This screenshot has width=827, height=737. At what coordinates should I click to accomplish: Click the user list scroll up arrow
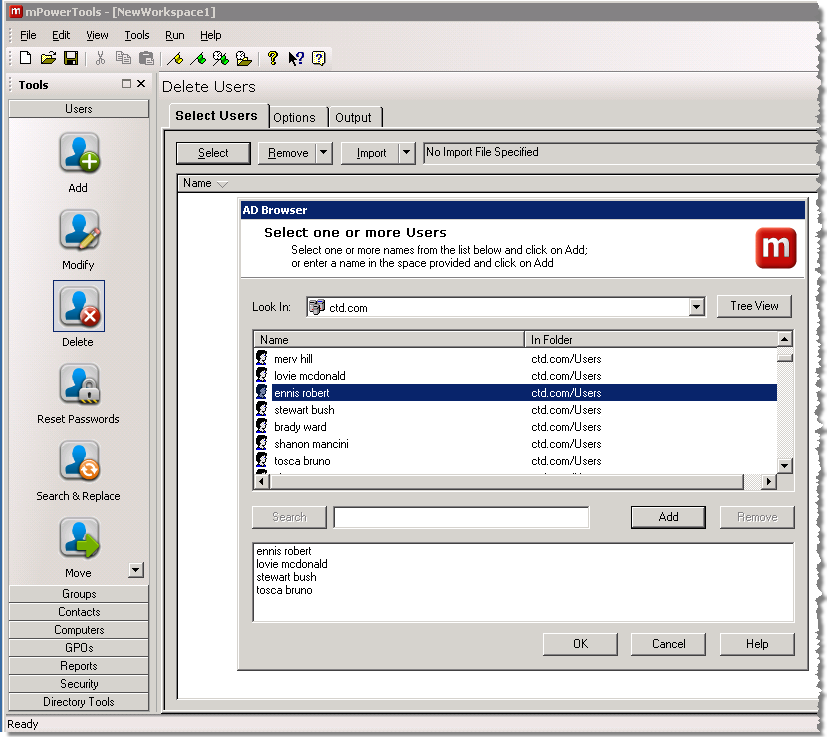coord(785,339)
